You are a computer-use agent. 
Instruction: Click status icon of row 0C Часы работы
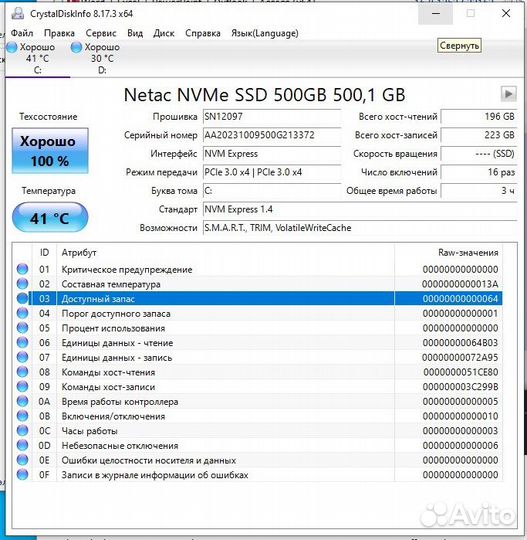coord(22,431)
